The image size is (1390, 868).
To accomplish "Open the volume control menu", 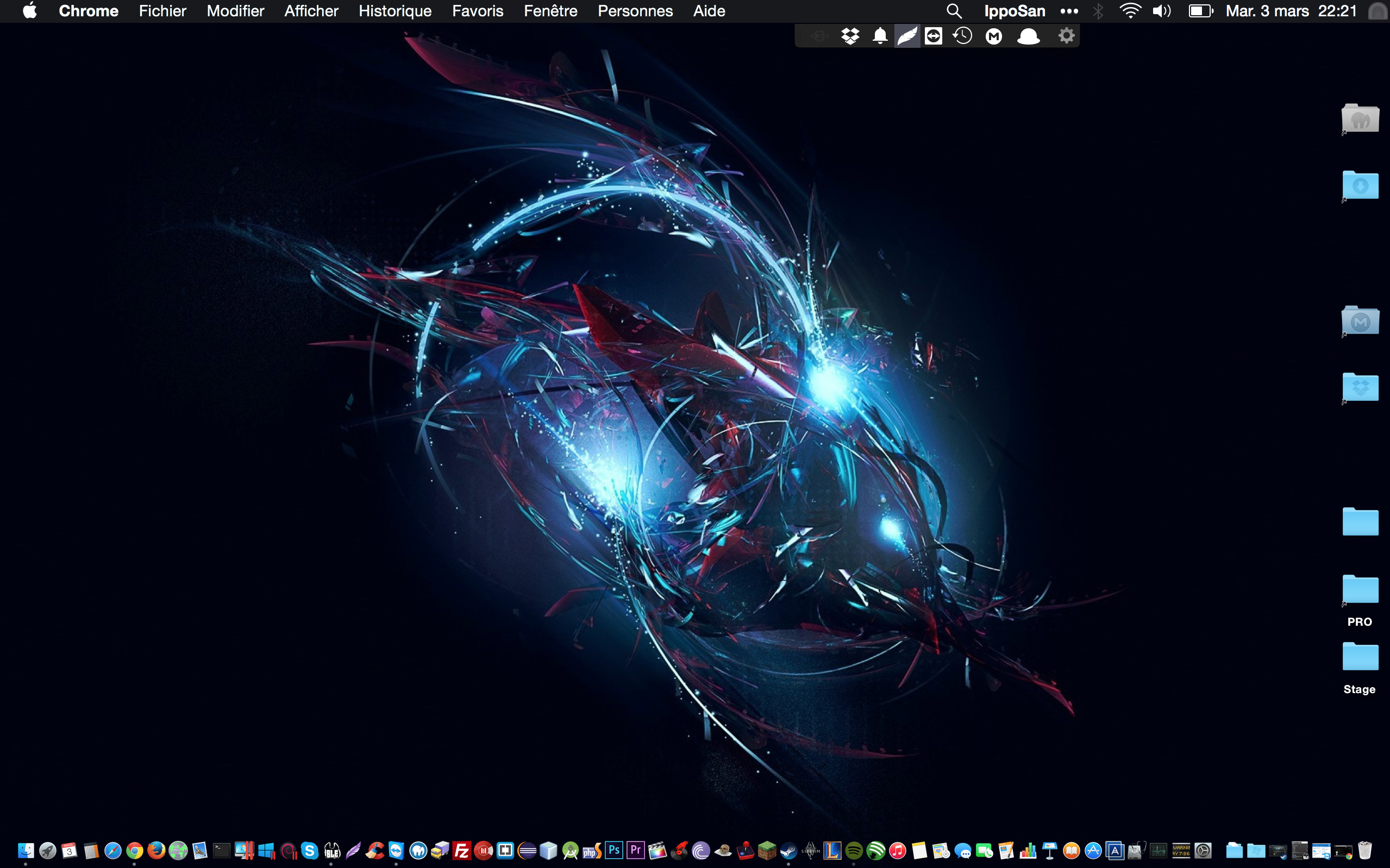I will click(x=1161, y=11).
